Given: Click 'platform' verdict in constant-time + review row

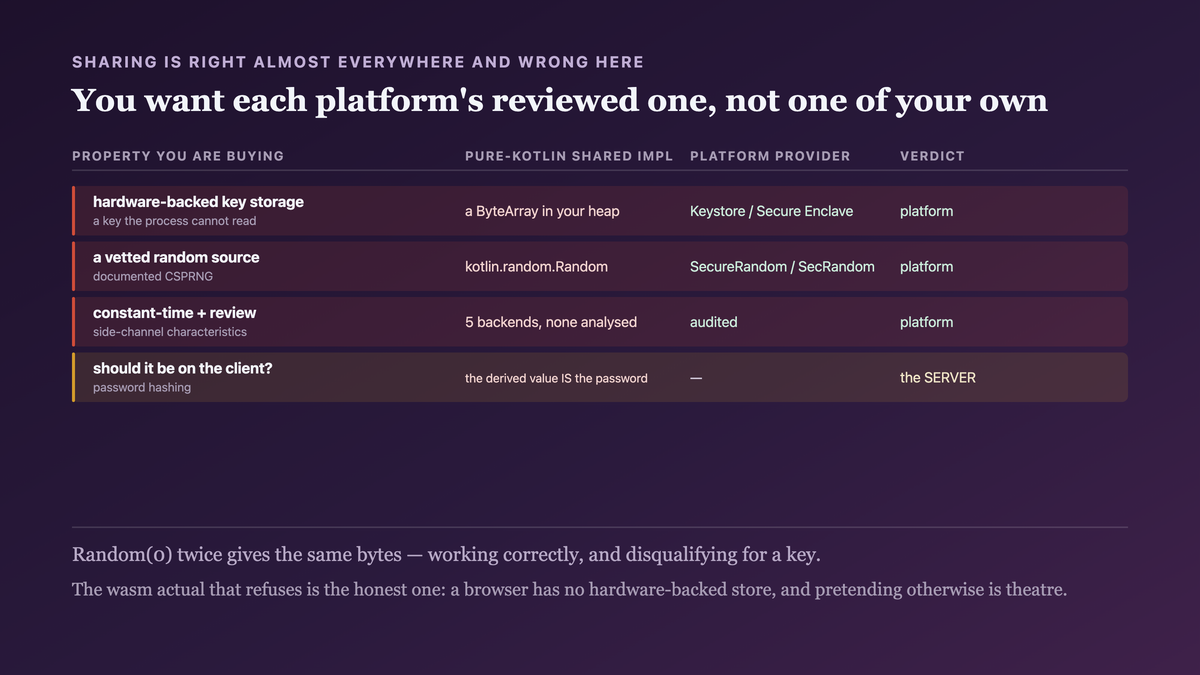Looking at the screenshot, I should (x=926, y=322).
